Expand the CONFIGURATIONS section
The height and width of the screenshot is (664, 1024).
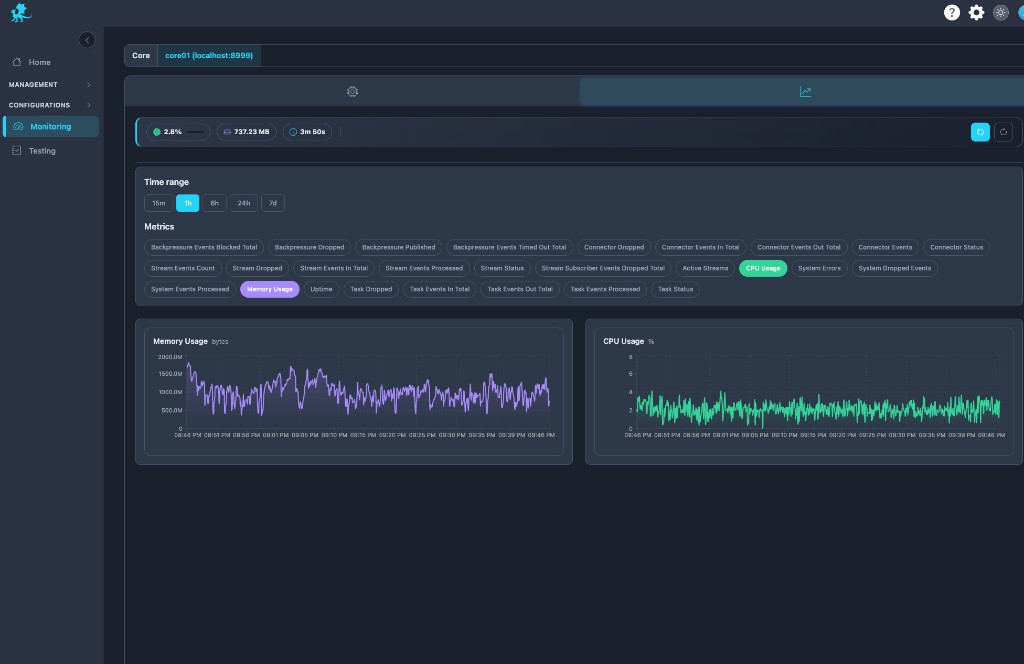[50, 105]
